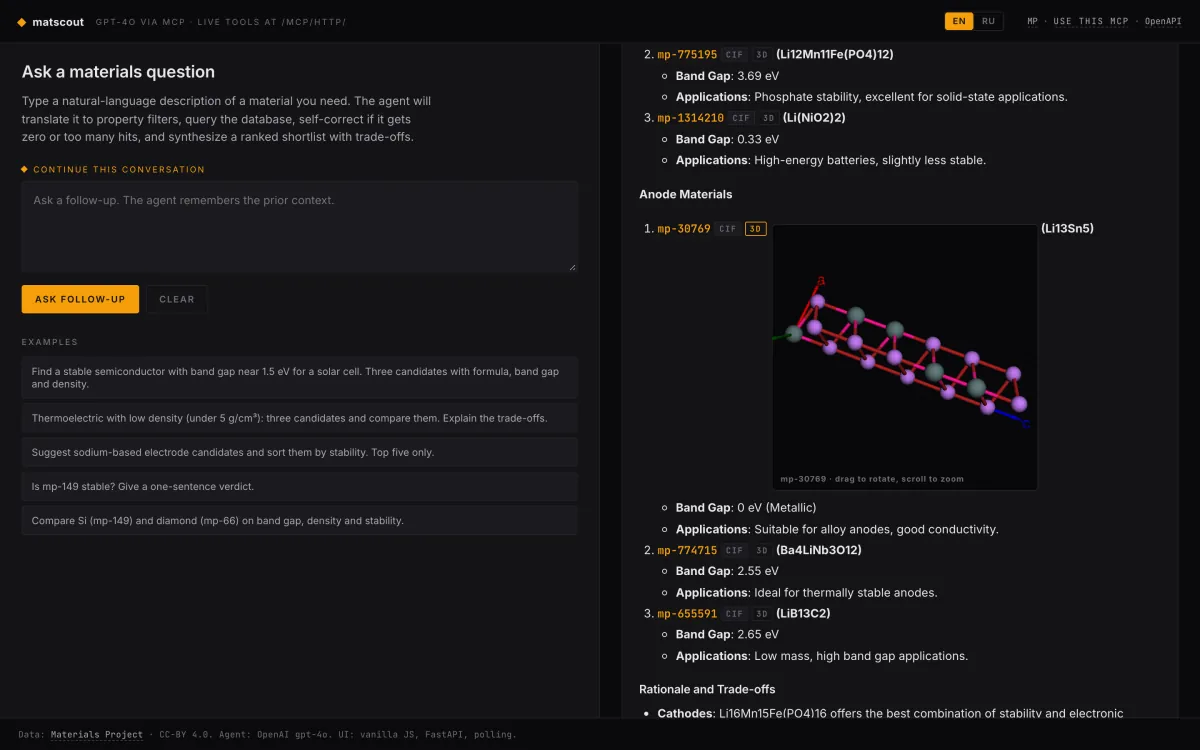This screenshot has width=1200, height=750.
Task: Download CIF for mp-655591
Action: click(x=734, y=614)
